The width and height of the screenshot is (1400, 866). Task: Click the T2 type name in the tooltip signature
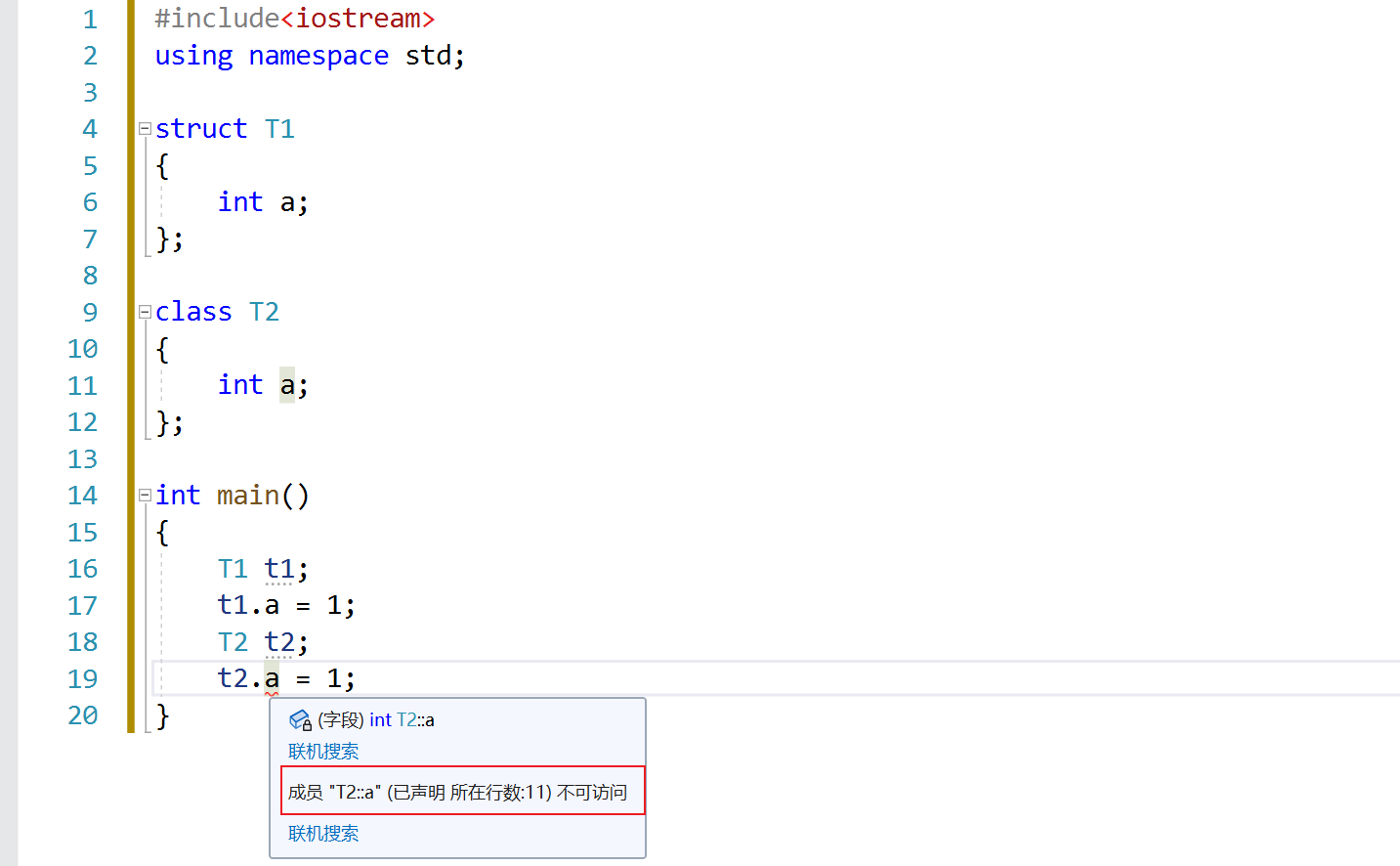coord(406,720)
